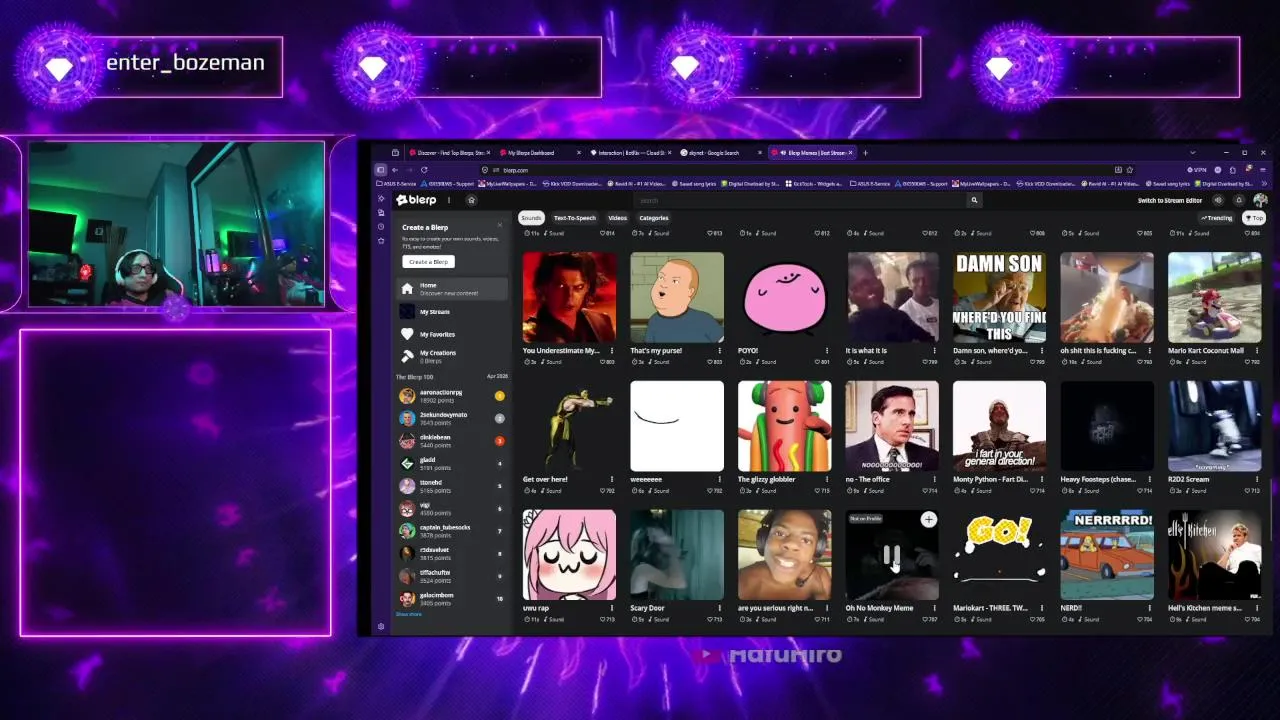Select the Videos tab
This screenshot has height=720, width=1280.
[617, 218]
